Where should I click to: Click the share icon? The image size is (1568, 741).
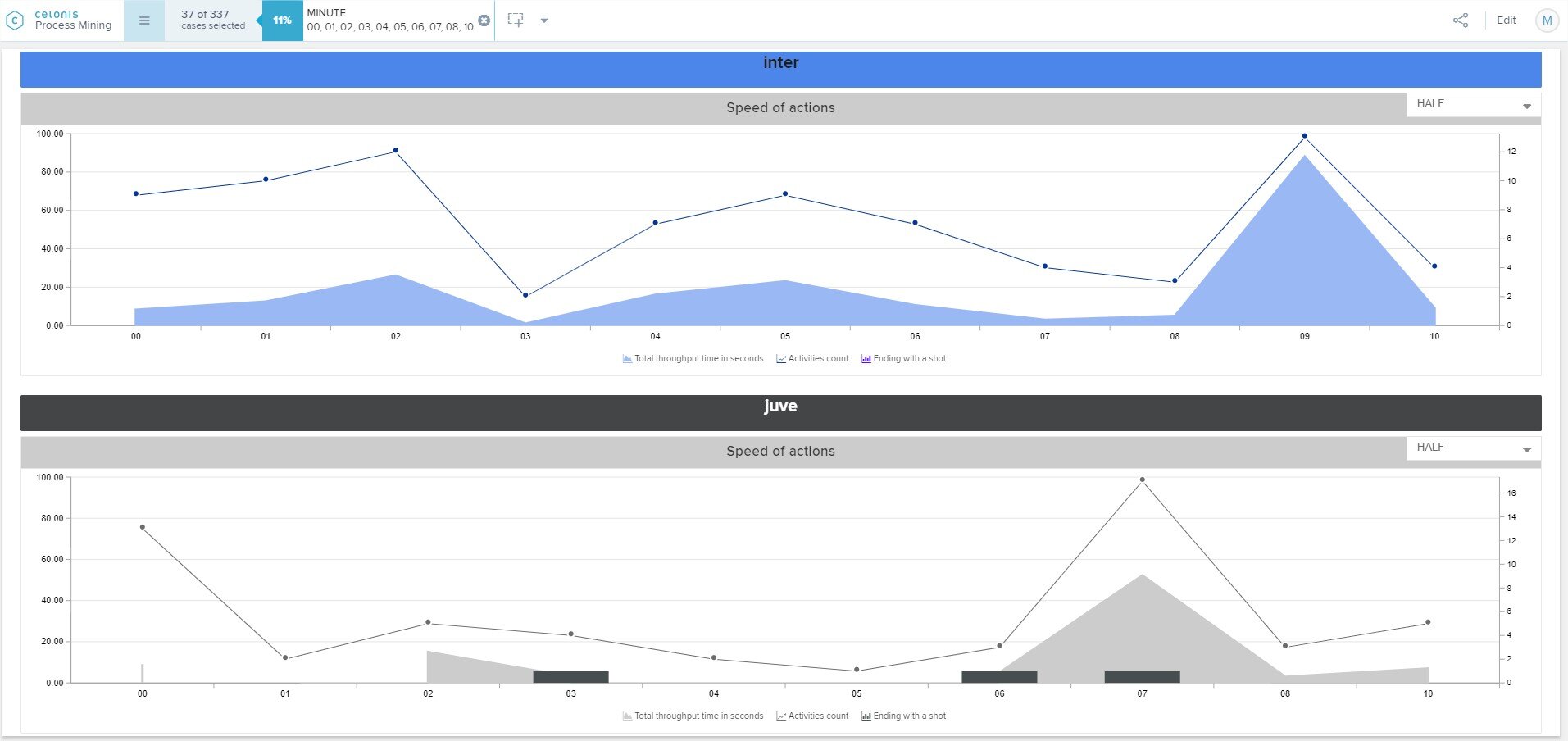1461,20
